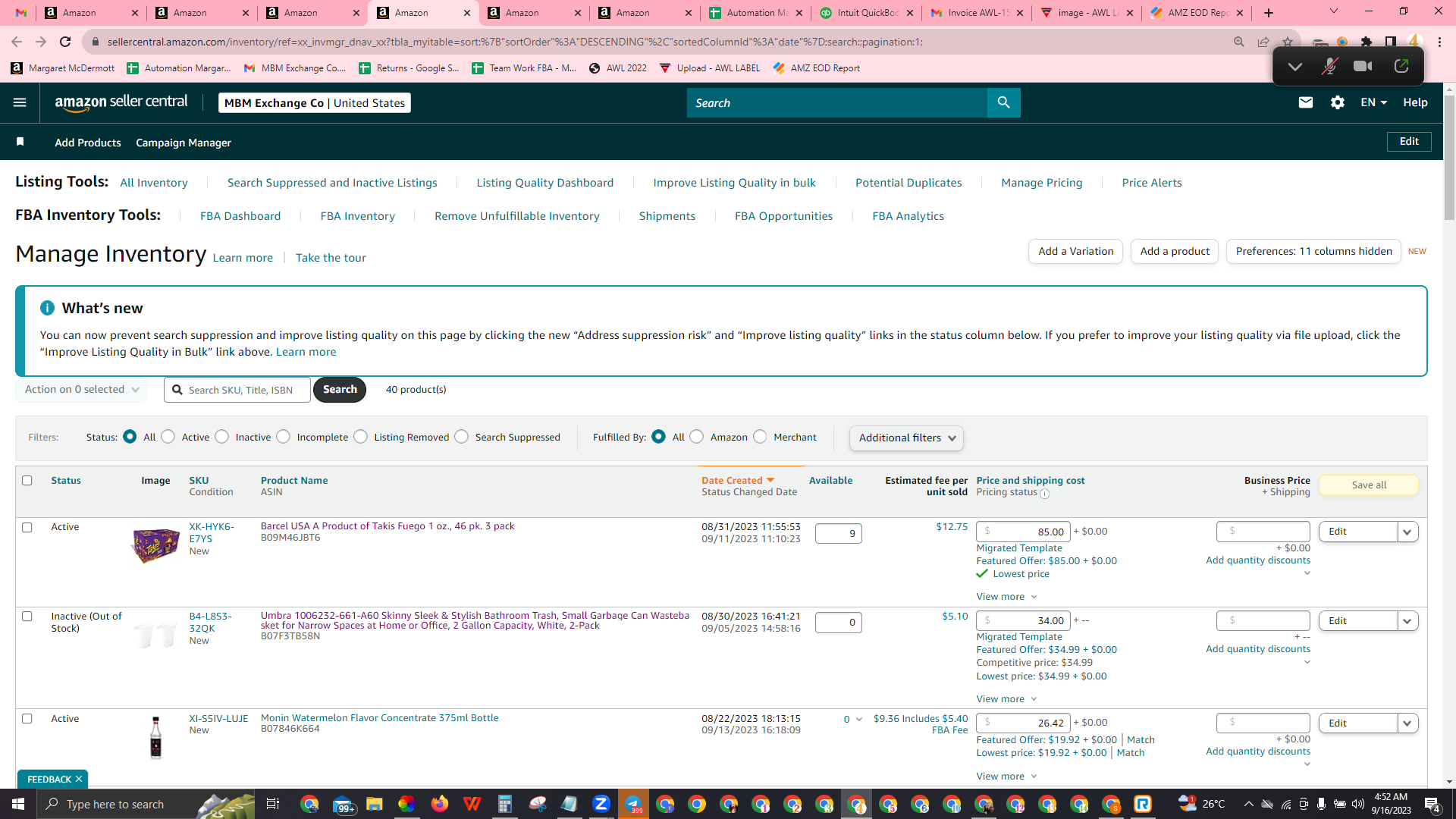Open the Windows notification center
Viewport: 1456px width, 819px height.
tap(1432, 804)
